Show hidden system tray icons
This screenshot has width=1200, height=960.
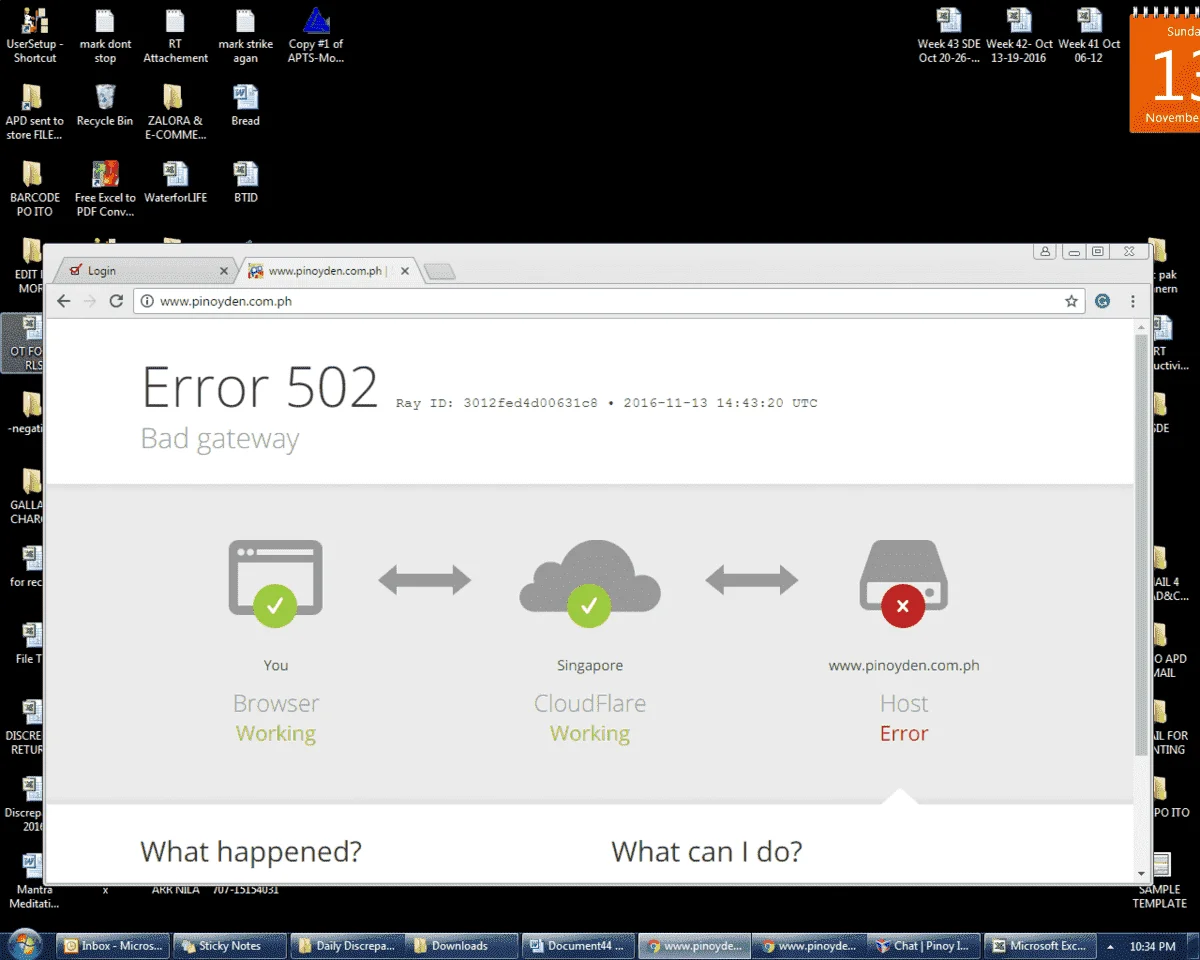1110,945
